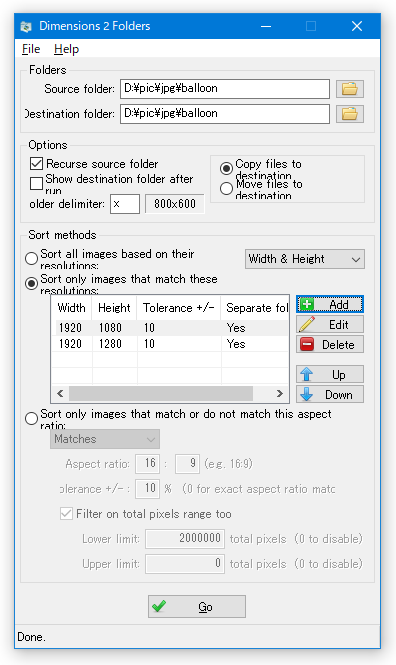This screenshot has height=665, width=396.
Task: Open the File menu
Action: coord(31,49)
